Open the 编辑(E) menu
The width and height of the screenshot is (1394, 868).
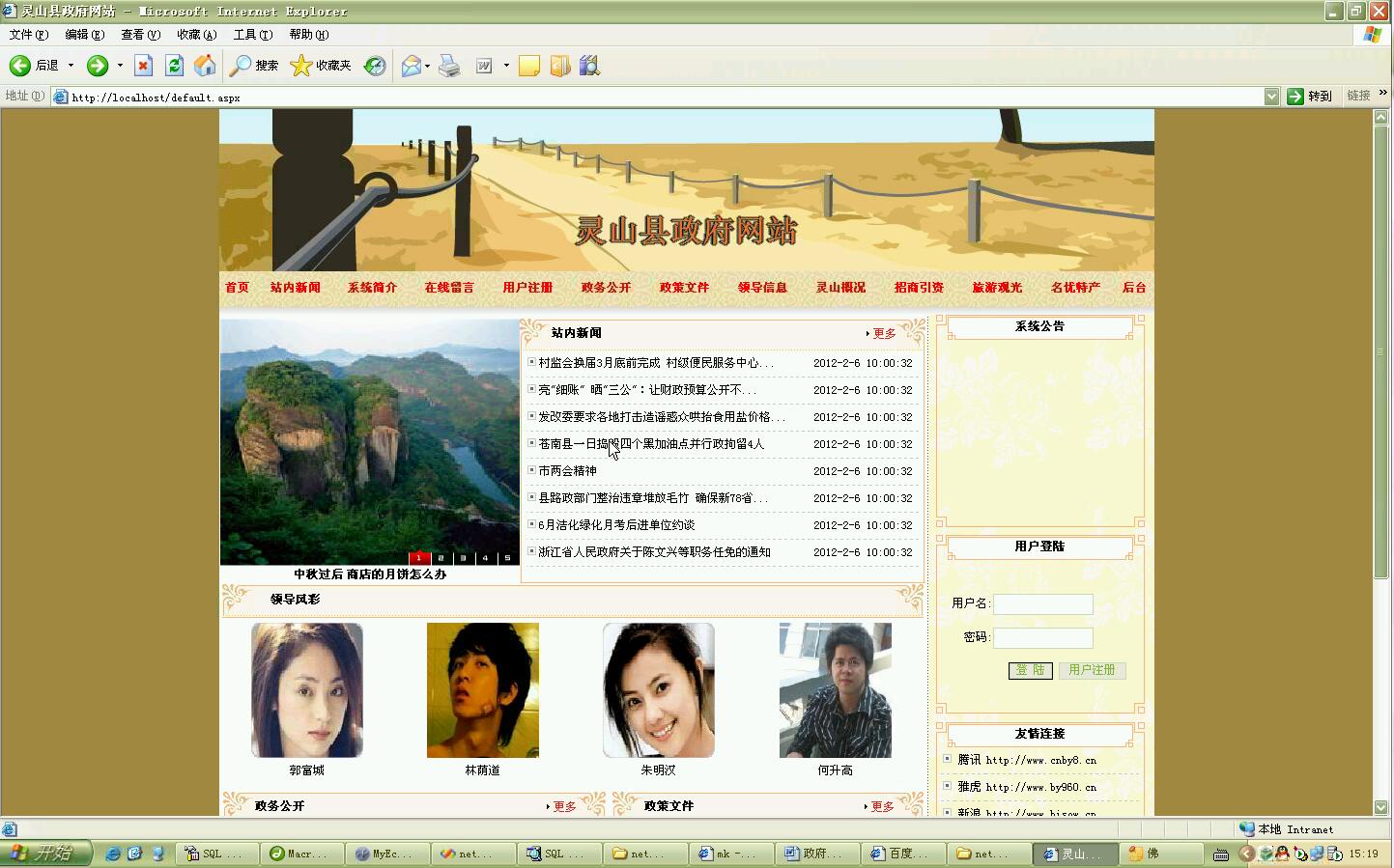click(x=84, y=35)
